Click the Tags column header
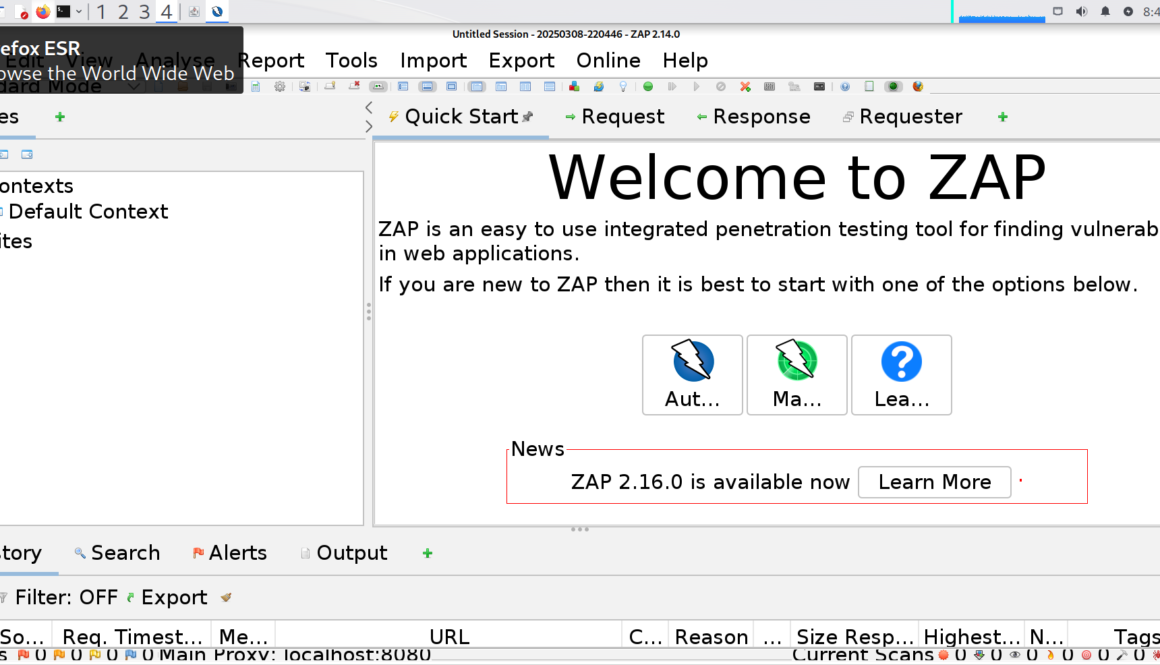This screenshot has width=1160, height=665. tap(1113, 637)
